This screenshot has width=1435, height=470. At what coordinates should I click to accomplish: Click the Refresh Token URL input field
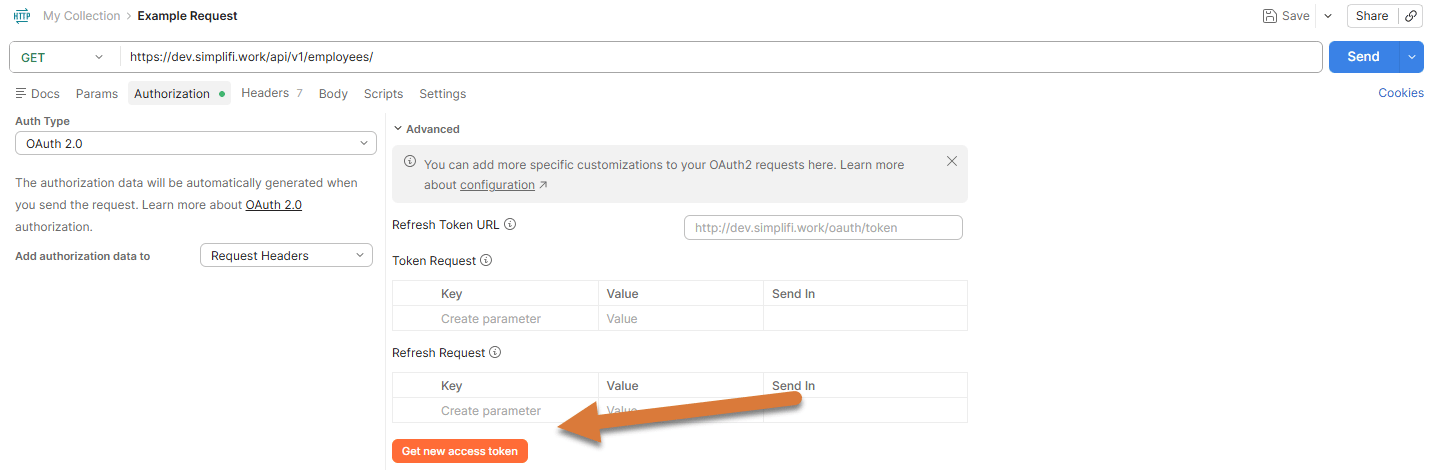[823, 227]
